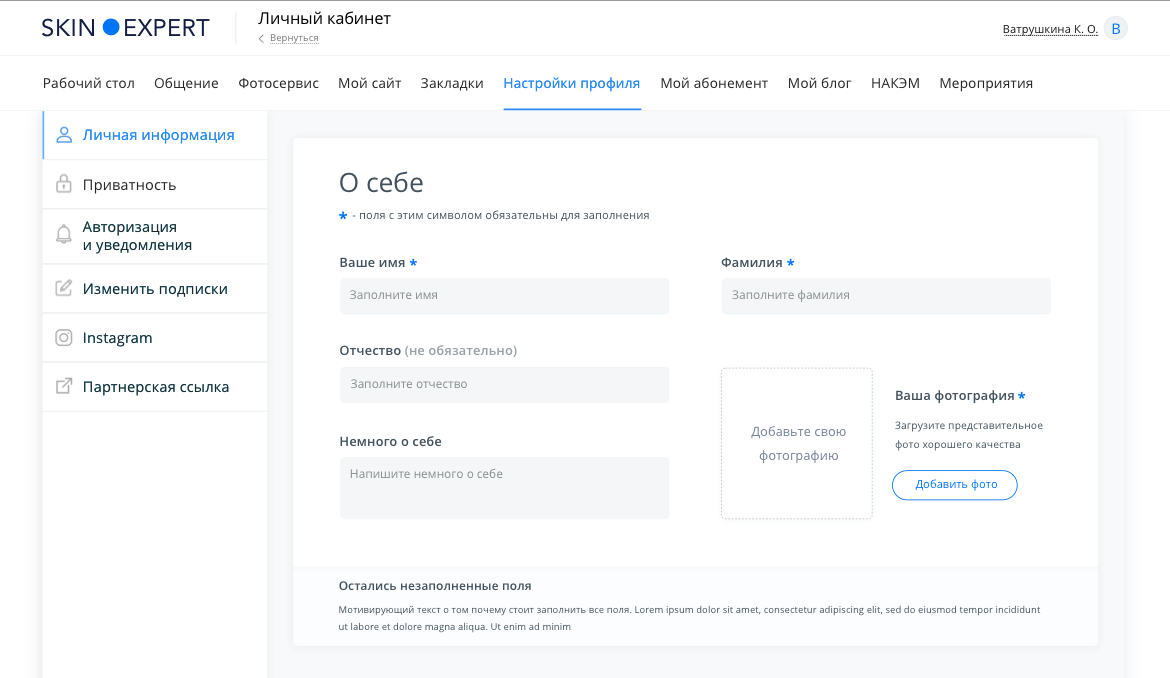This screenshot has height=678, width=1170.
Task: Click the bell icon for Авторизация и уведомления
Action: tap(64, 235)
